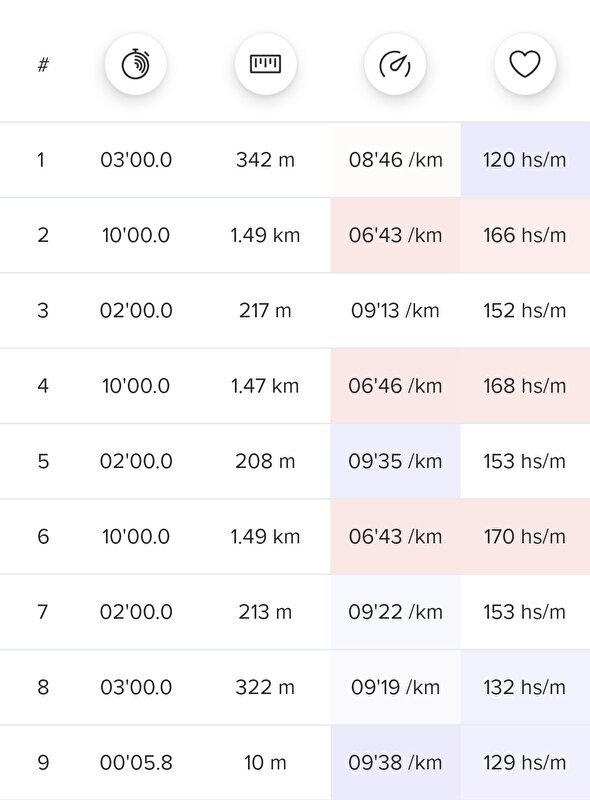The width and height of the screenshot is (590, 800).
Task: Tap lap 9 pace 09'38 /km
Action: [x=396, y=763]
